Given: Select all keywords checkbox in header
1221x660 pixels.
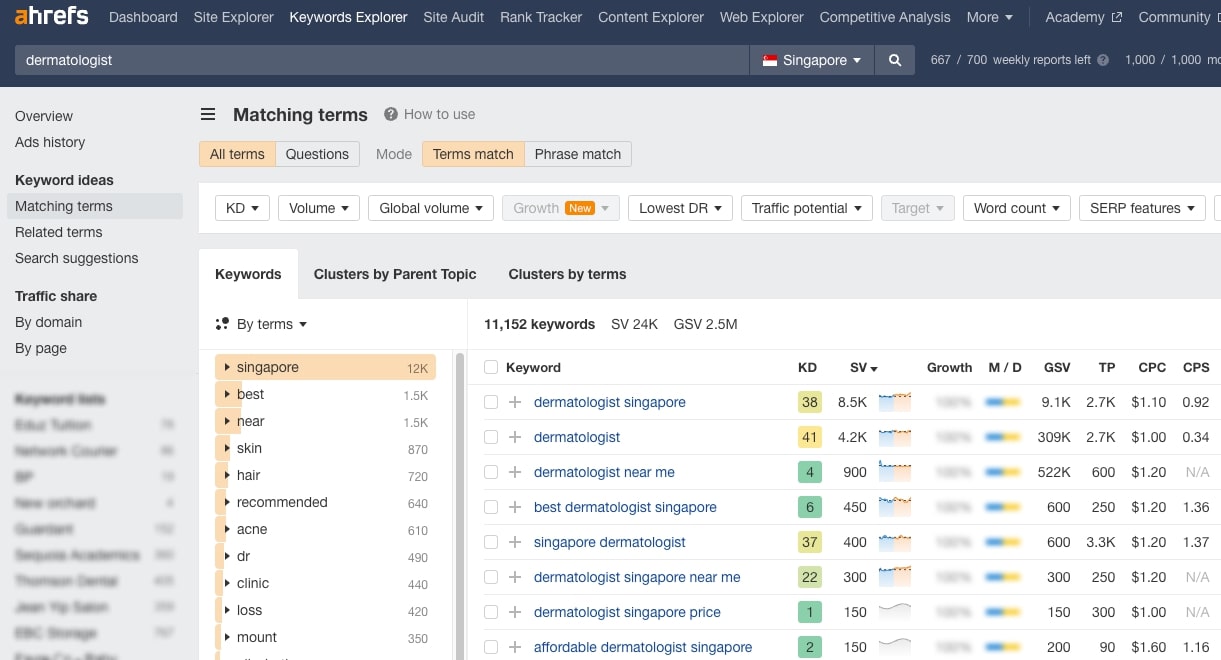Looking at the screenshot, I should coord(491,367).
